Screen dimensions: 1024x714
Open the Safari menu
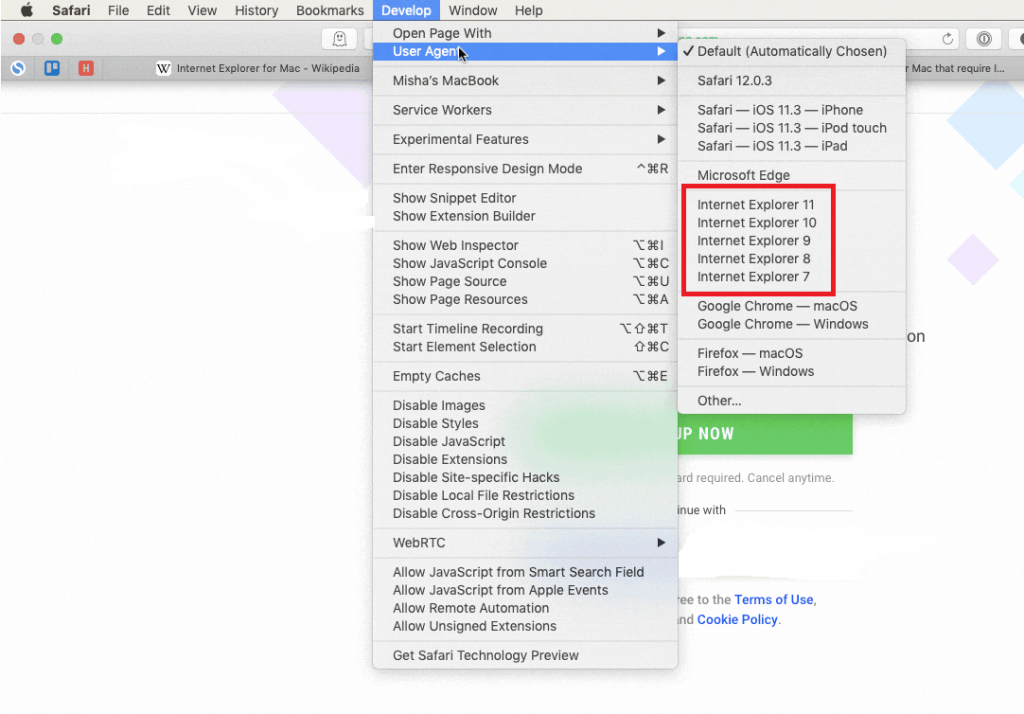click(x=71, y=10)
